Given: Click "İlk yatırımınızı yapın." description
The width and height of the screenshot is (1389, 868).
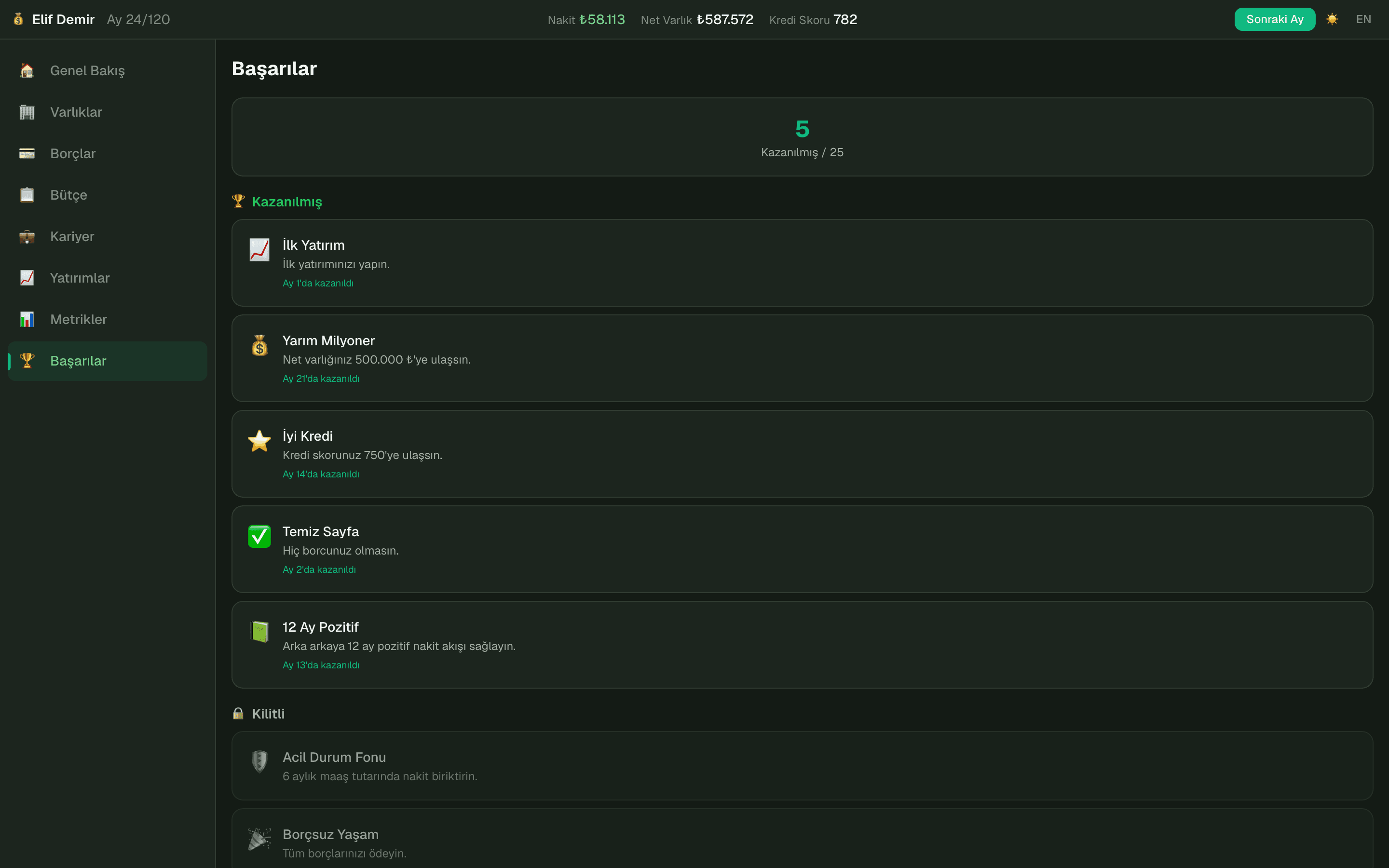Looking at the screenshot, I should (336, 264).
